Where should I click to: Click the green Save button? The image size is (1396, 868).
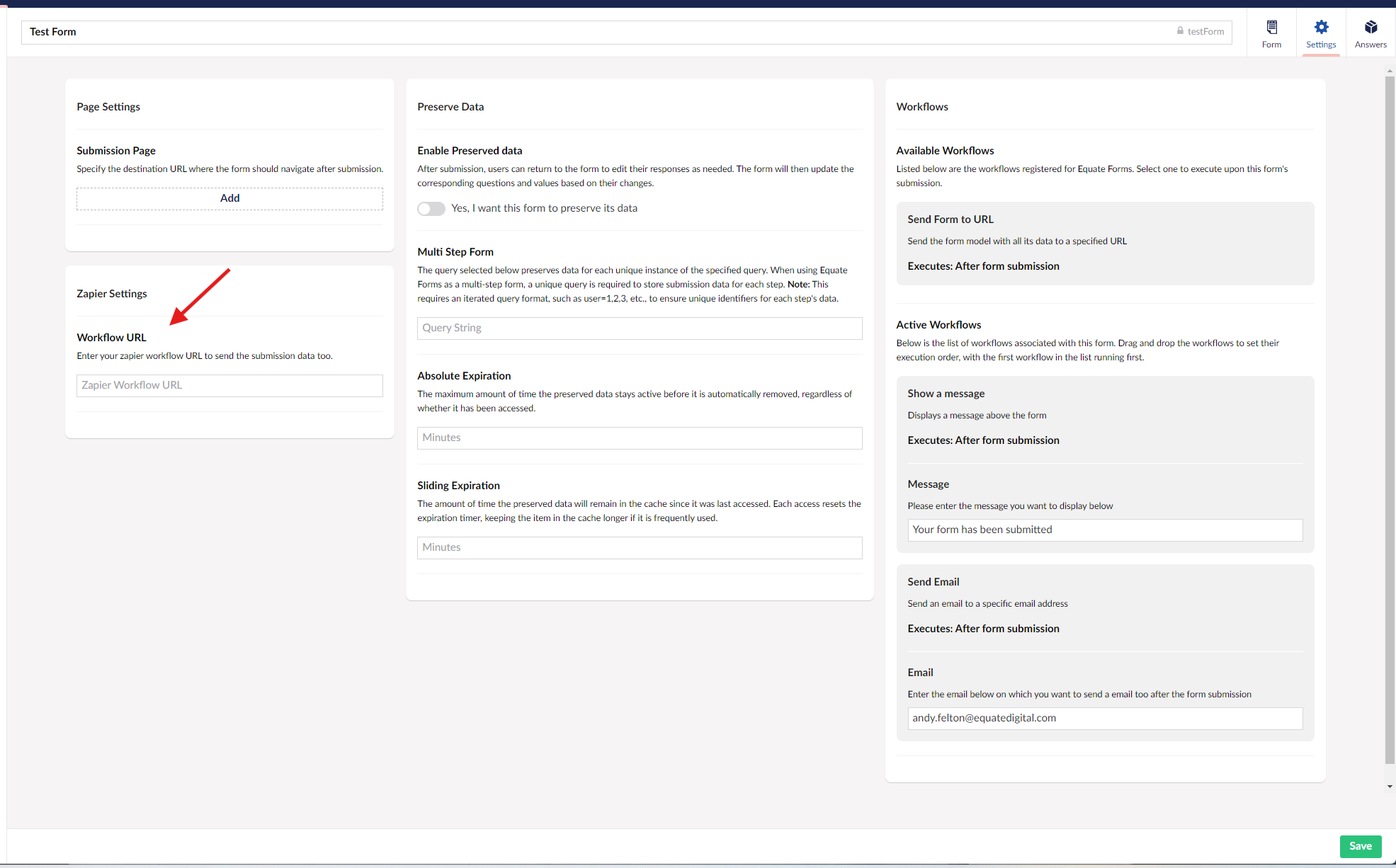[x=1360, y=846]
